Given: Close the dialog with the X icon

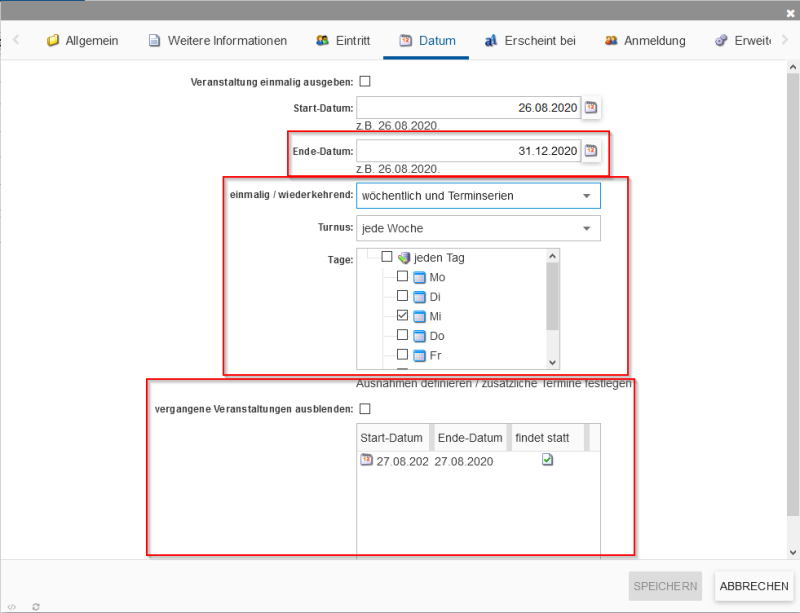Looking at the screenshot, I should pos(790,12).
